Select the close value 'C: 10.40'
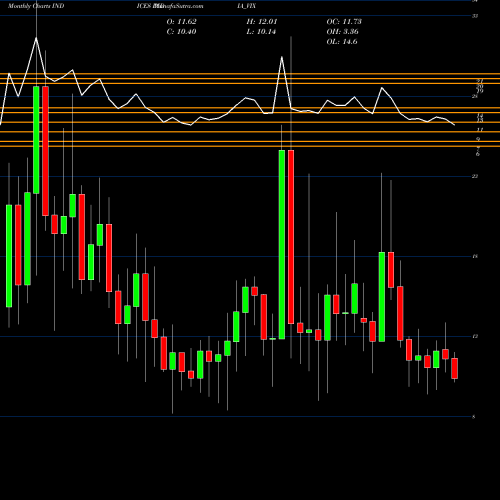Viewport: 500px width, 500px height. 182,32
